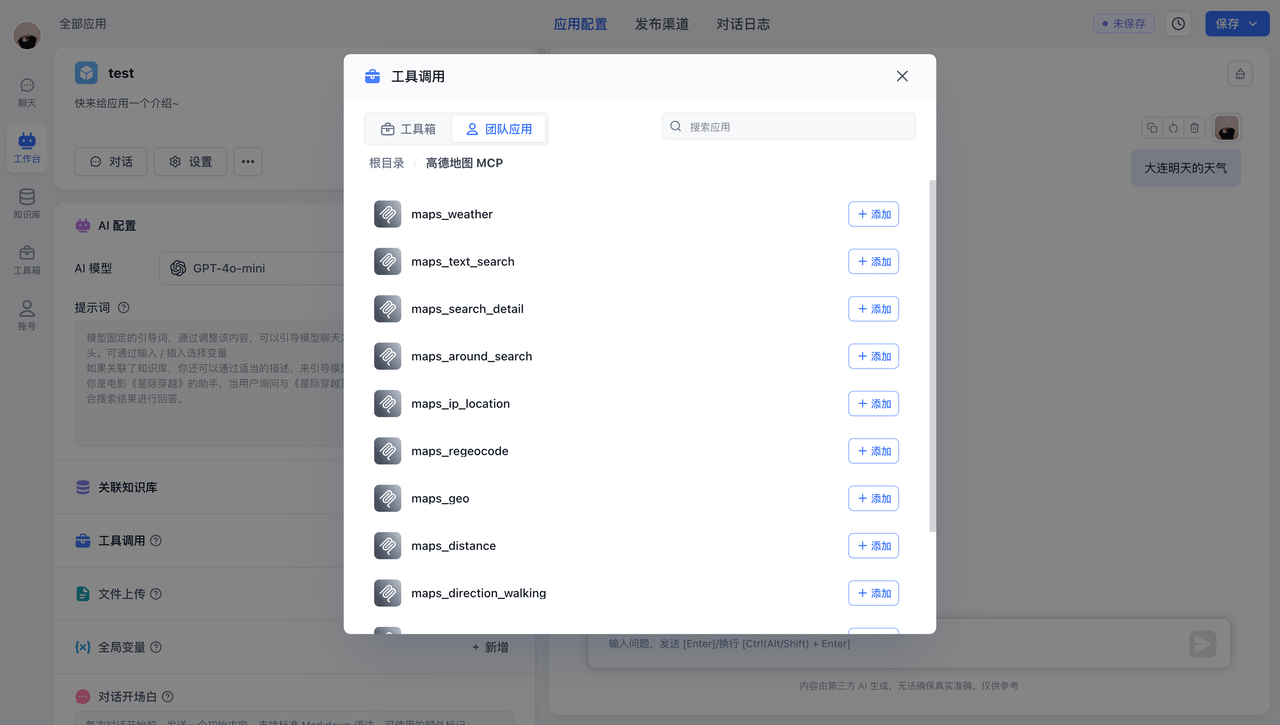Switch to the 工具箱 tab in the dialog
Screen dimensions: 1280x725
[x=407, y=128]
